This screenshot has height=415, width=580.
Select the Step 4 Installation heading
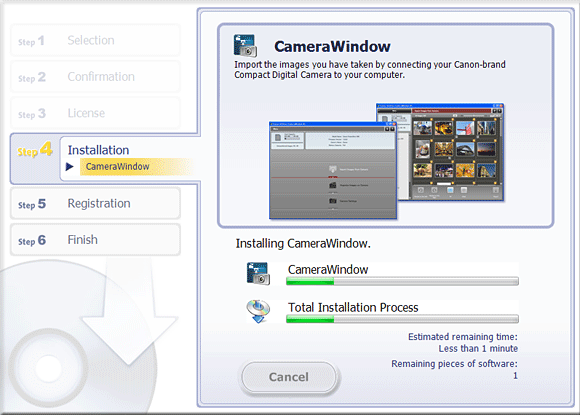98,150
